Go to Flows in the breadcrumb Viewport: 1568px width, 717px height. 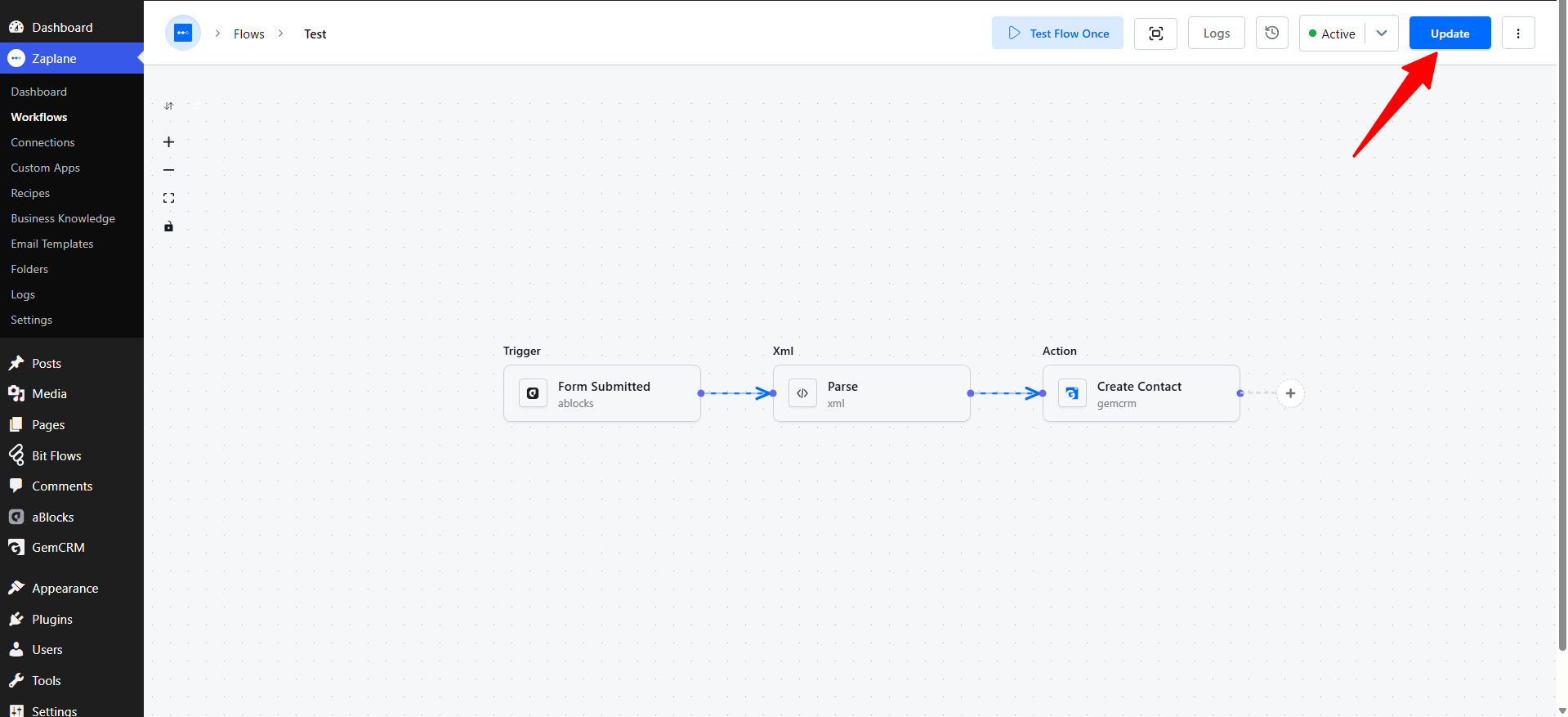(x=249, y=34)
